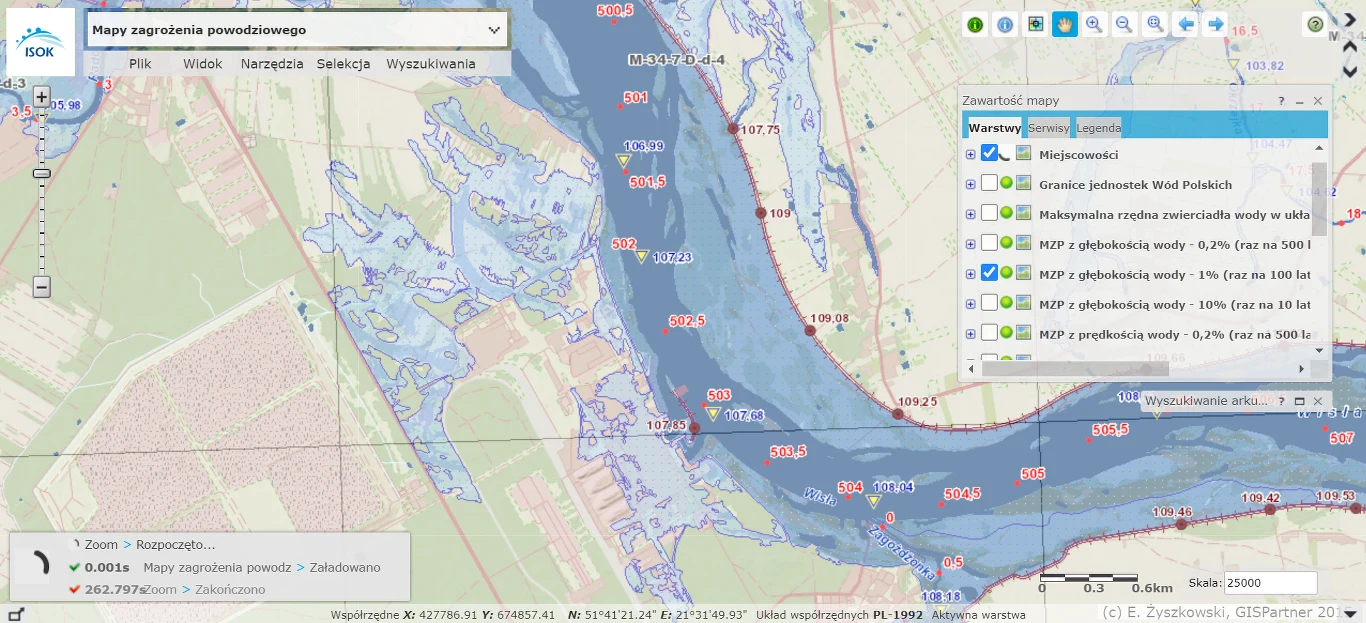Enable MZP z głębokością wody 0,2% layer

(989, 243)
